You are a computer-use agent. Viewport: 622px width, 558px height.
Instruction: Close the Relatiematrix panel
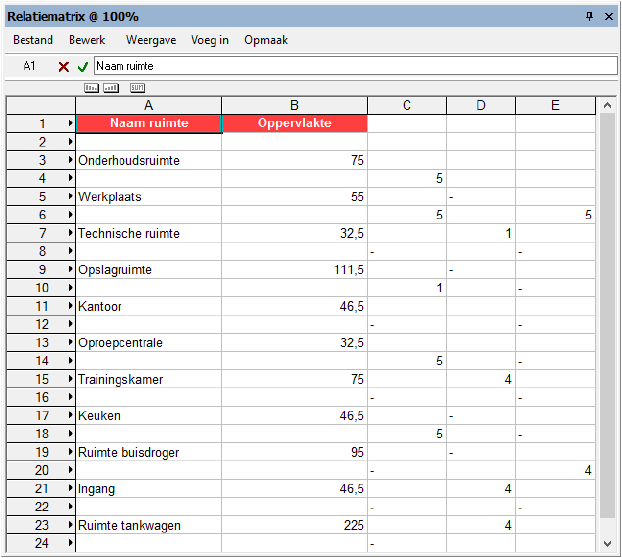pos(608,16)
